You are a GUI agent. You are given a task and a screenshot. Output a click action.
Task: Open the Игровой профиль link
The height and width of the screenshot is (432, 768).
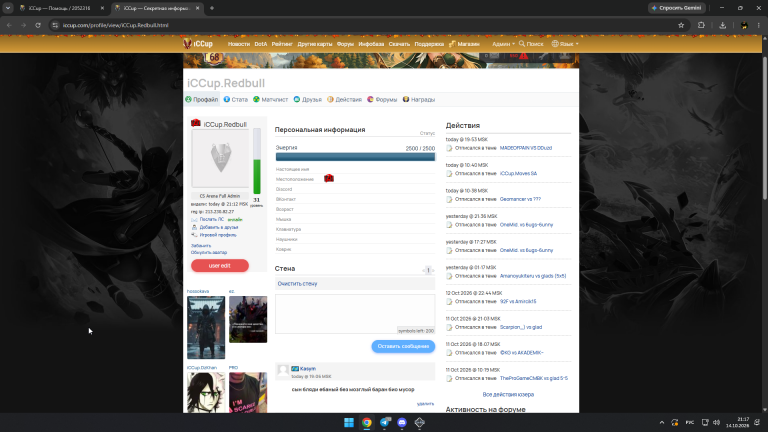[x=217, y=235]
